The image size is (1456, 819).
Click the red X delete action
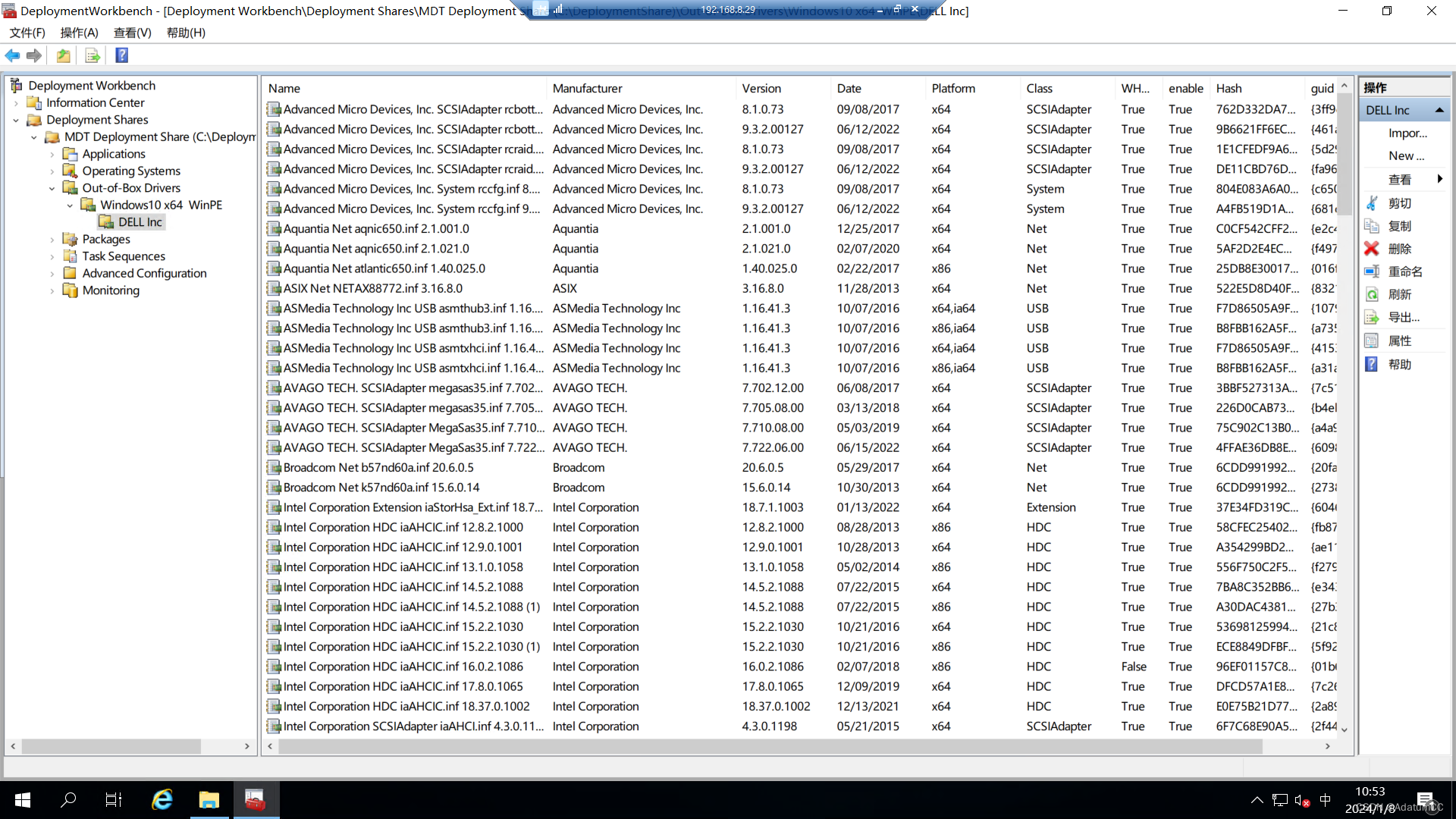point(1372,249)
